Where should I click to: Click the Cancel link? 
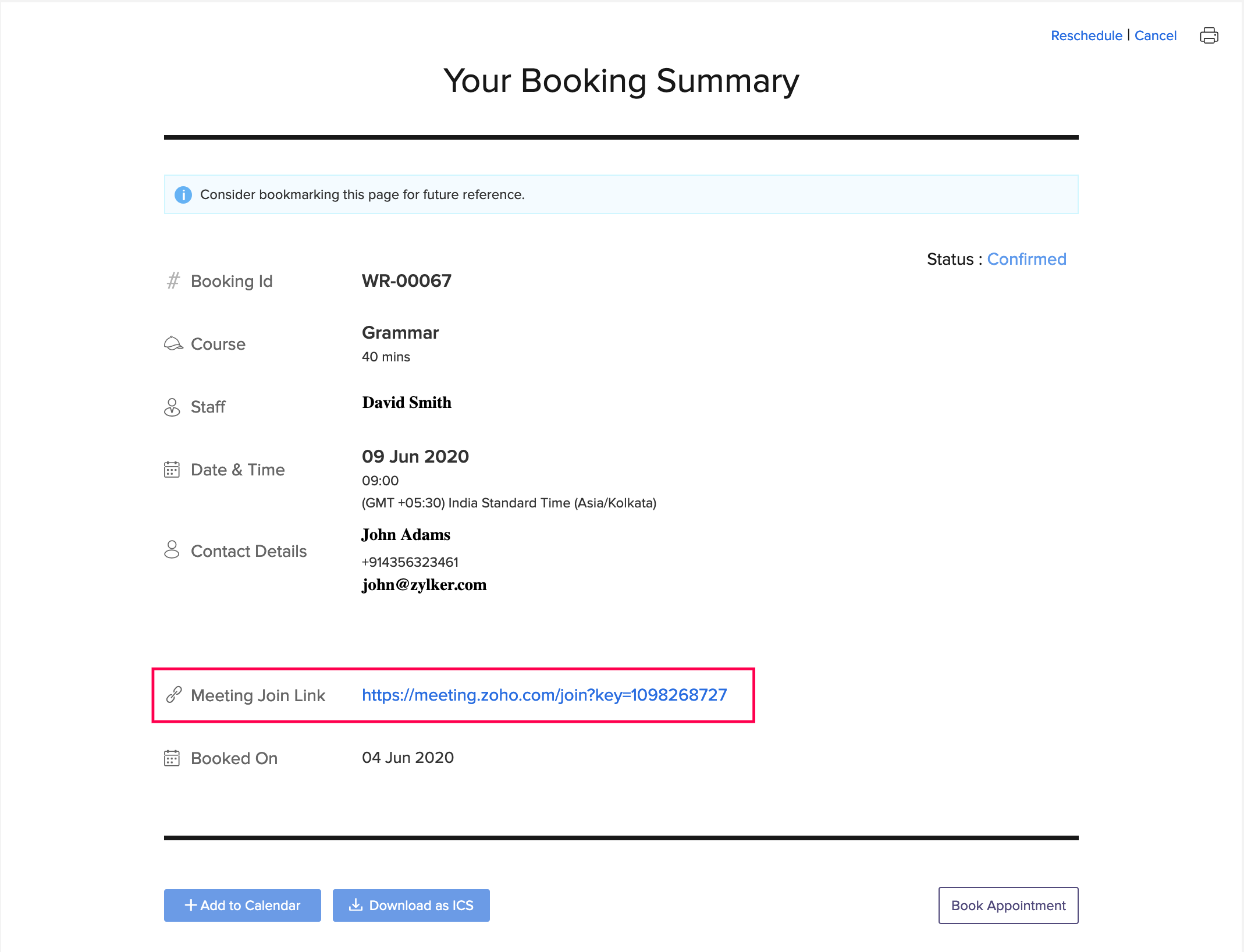(x=1155, y=36)
